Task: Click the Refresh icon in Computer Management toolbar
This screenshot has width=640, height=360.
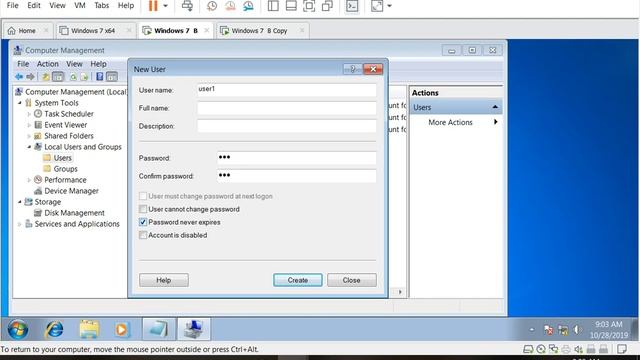Action: click(73, 77)
